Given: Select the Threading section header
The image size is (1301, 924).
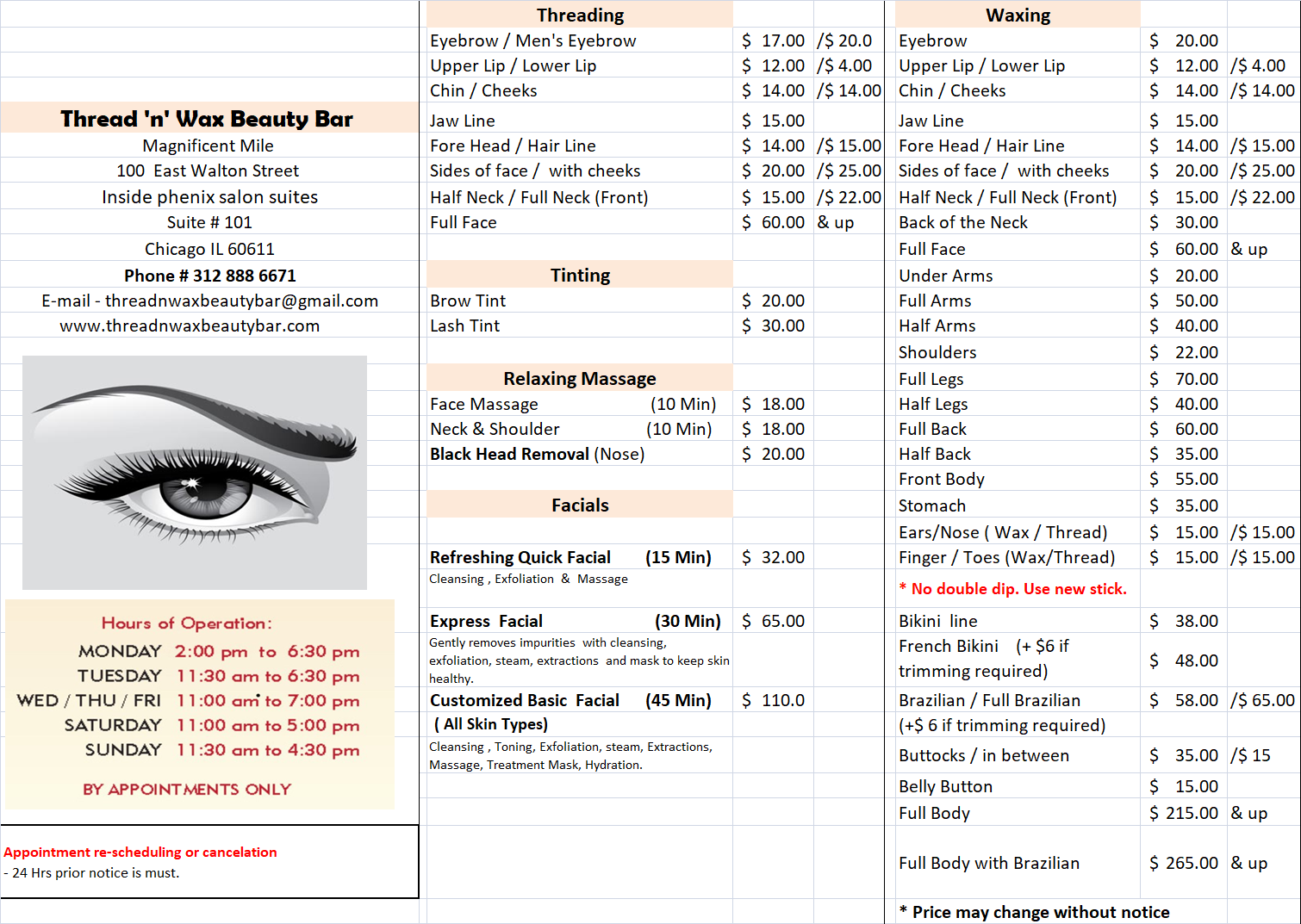Looking at the screenshot, I should [x=580, y=15].
